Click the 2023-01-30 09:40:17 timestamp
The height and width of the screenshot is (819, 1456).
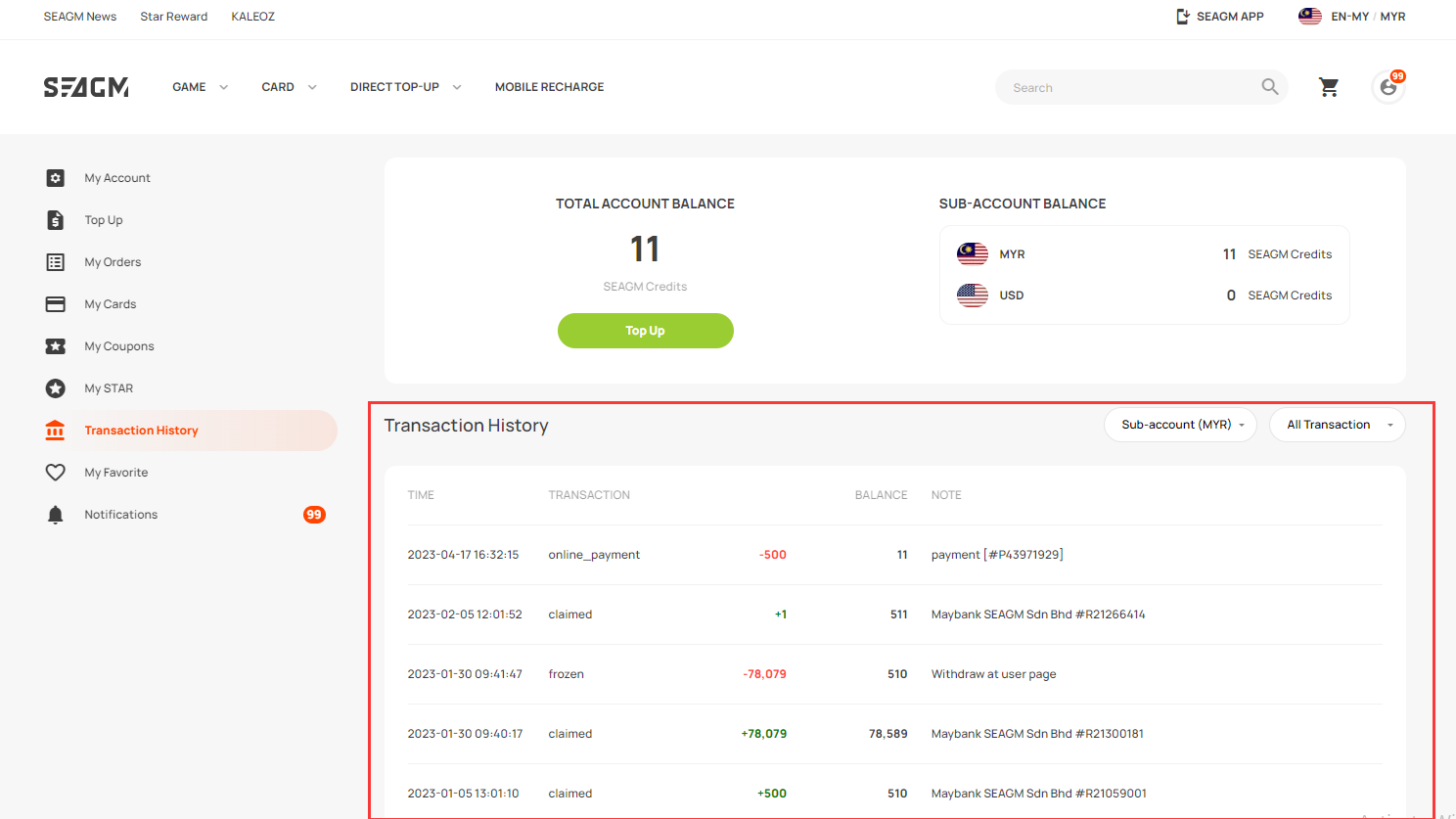tap(466, 734)
